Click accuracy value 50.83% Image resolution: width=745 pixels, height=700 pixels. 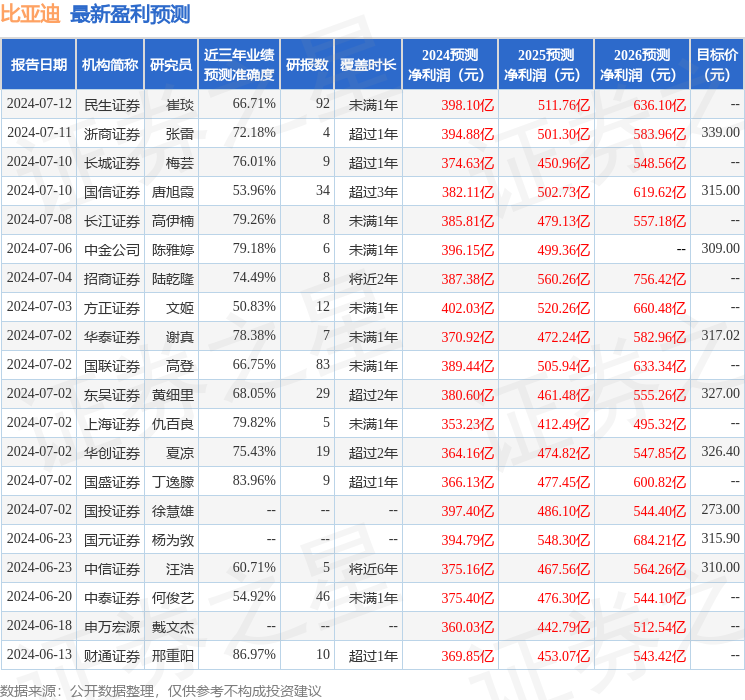(254, 306)
